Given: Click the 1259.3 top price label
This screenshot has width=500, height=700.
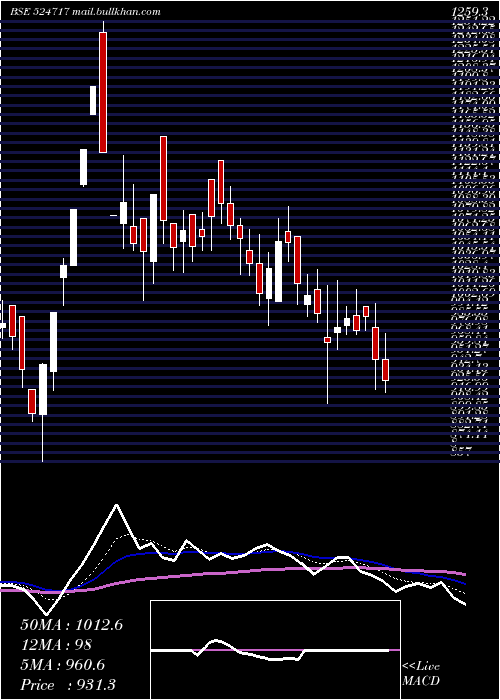Looking at the screenshot, I should click(x=472, y=12).
